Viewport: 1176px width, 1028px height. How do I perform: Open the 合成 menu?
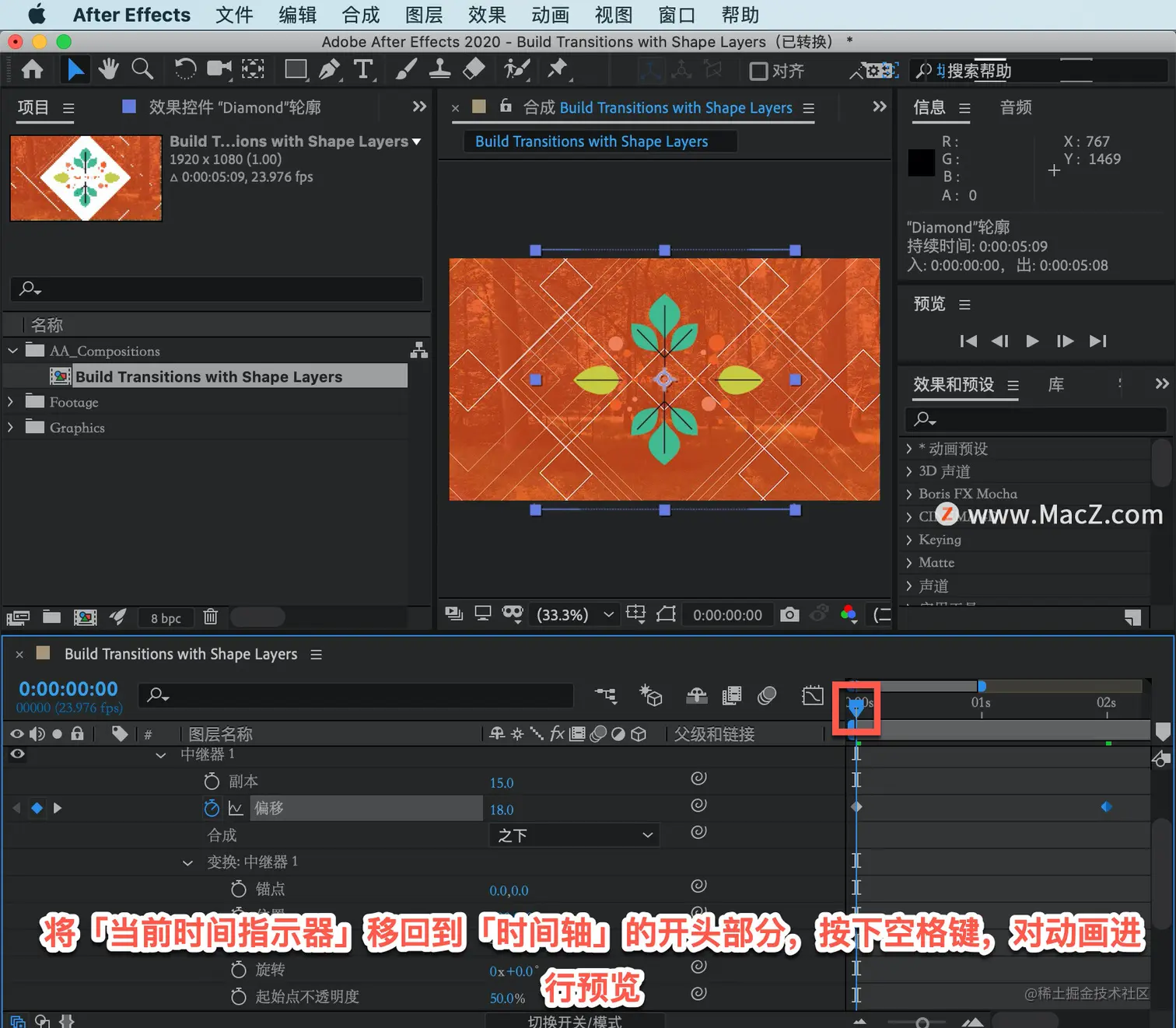(361, 15)
